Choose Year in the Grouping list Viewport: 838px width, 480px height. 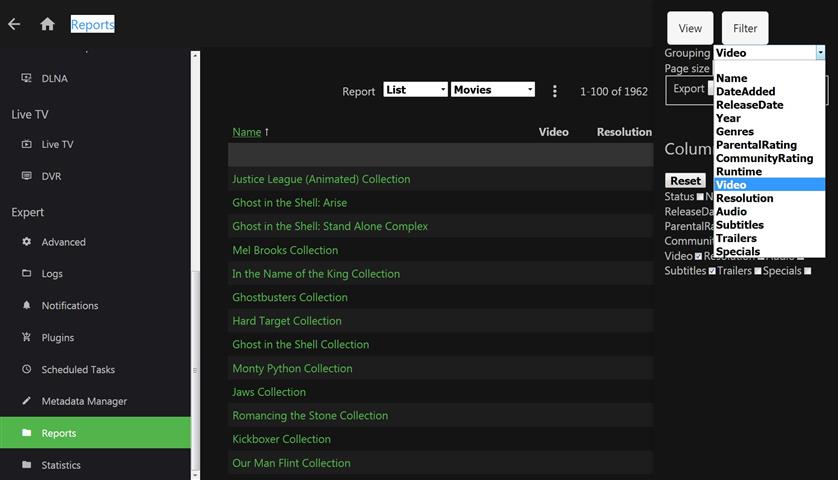pos(769,118)
